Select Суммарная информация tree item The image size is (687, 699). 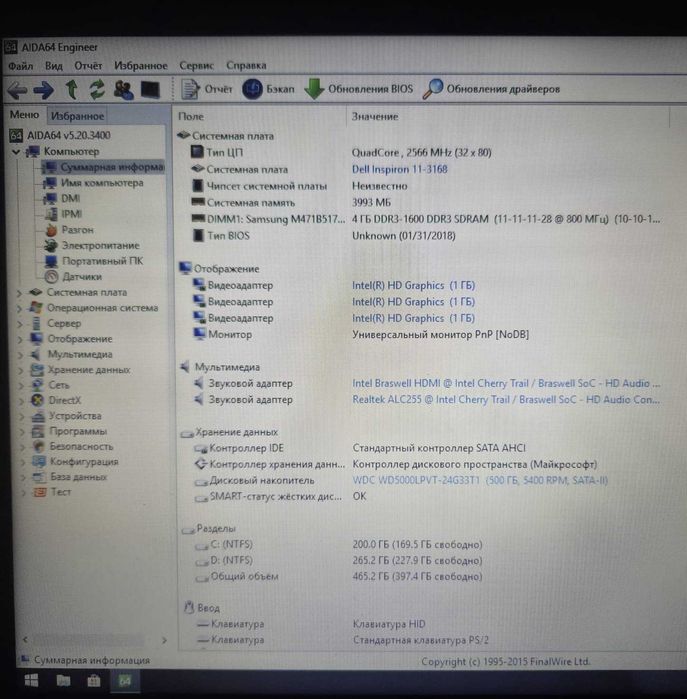pos(103,167)
